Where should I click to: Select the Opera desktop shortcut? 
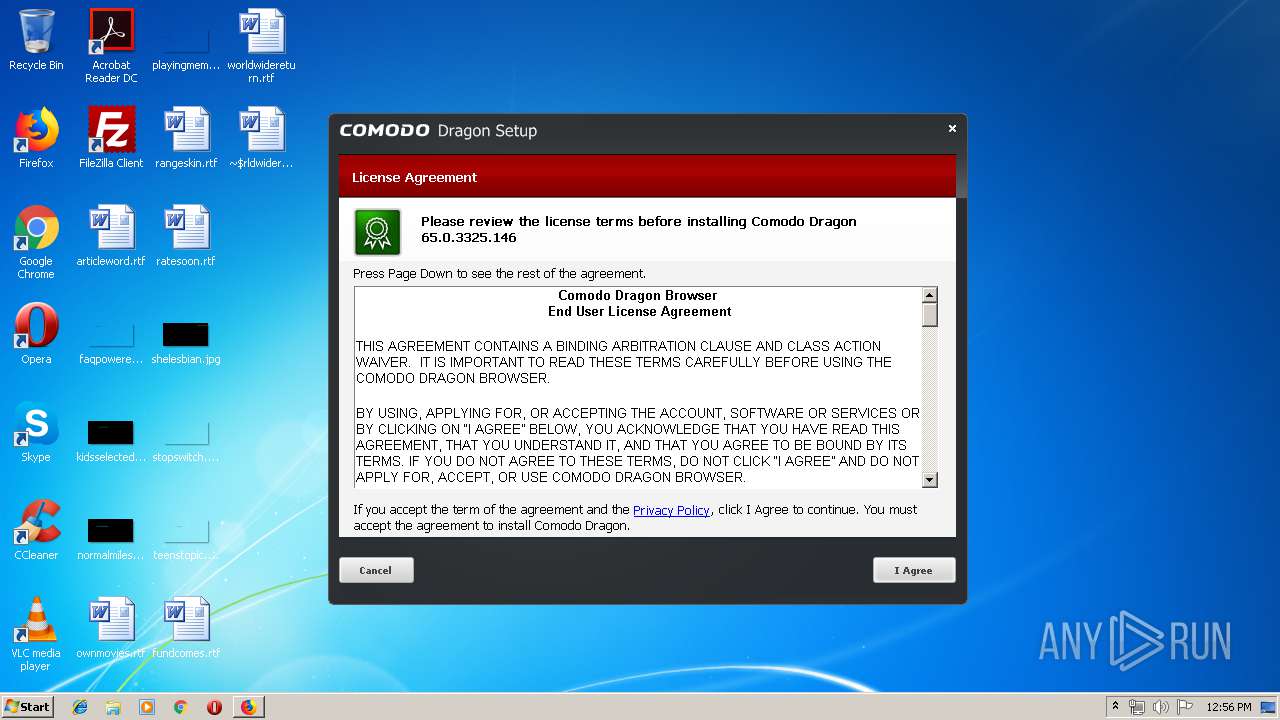coord(36,335)
